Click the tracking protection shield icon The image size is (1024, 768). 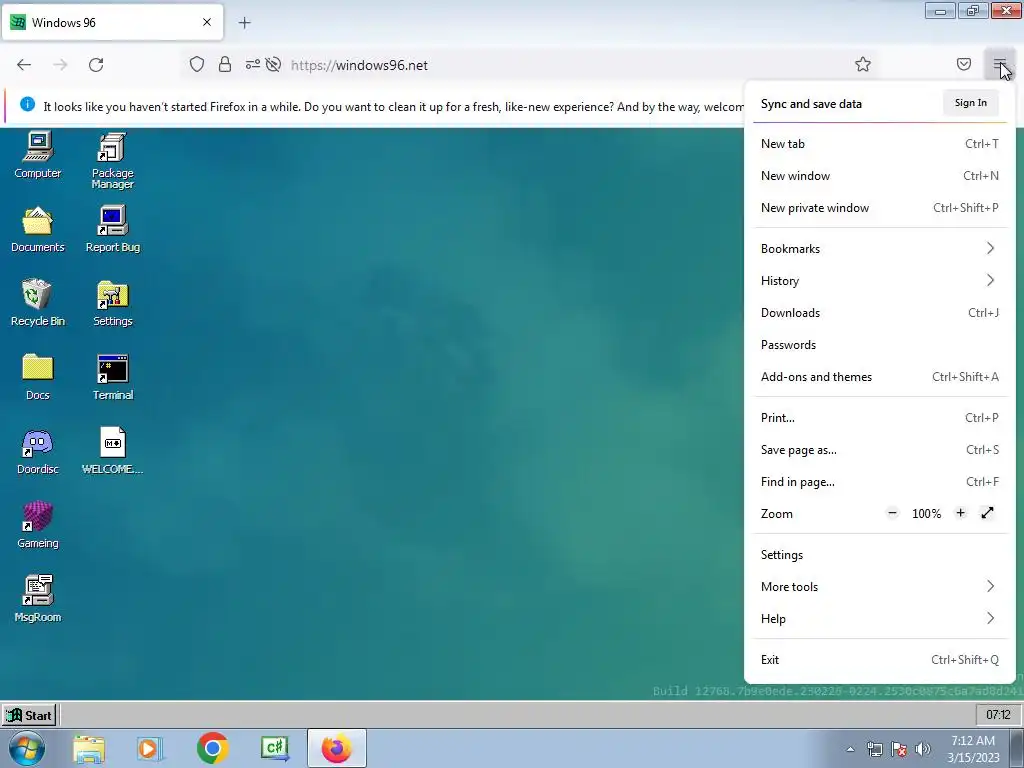pos(197,65)
